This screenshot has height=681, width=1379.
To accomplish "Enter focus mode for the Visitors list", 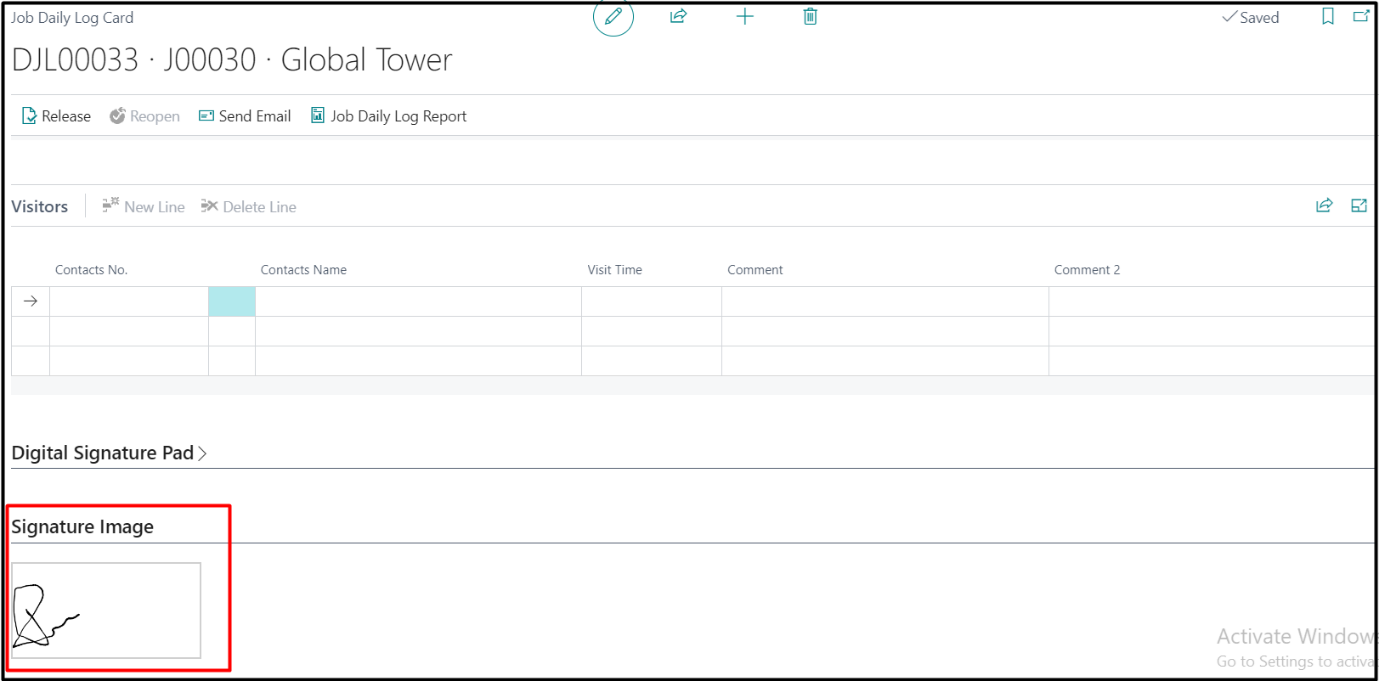I will click(1358, 205).
